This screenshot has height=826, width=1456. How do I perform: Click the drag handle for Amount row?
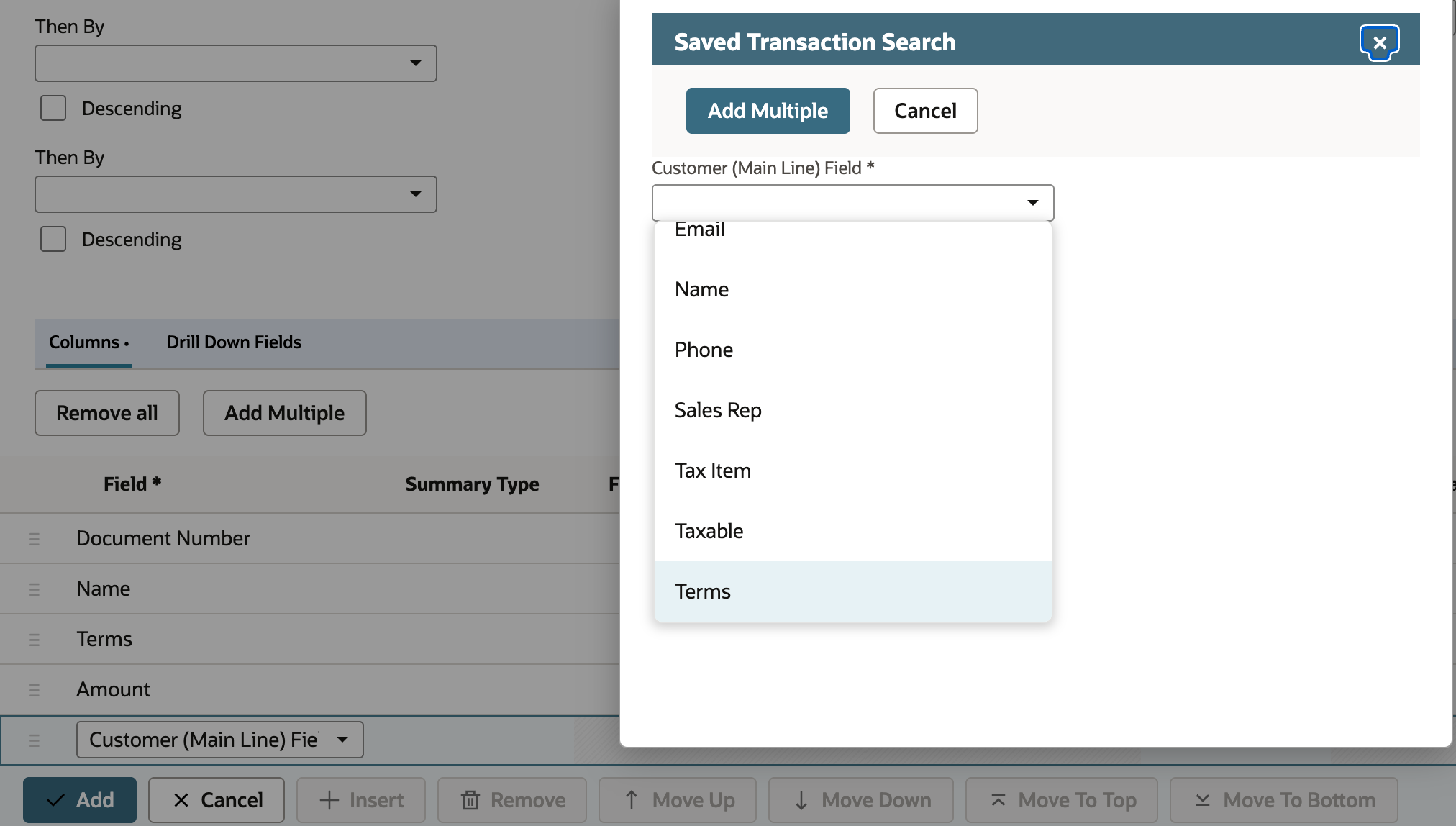pyautogui.click(x=35, y=690)
